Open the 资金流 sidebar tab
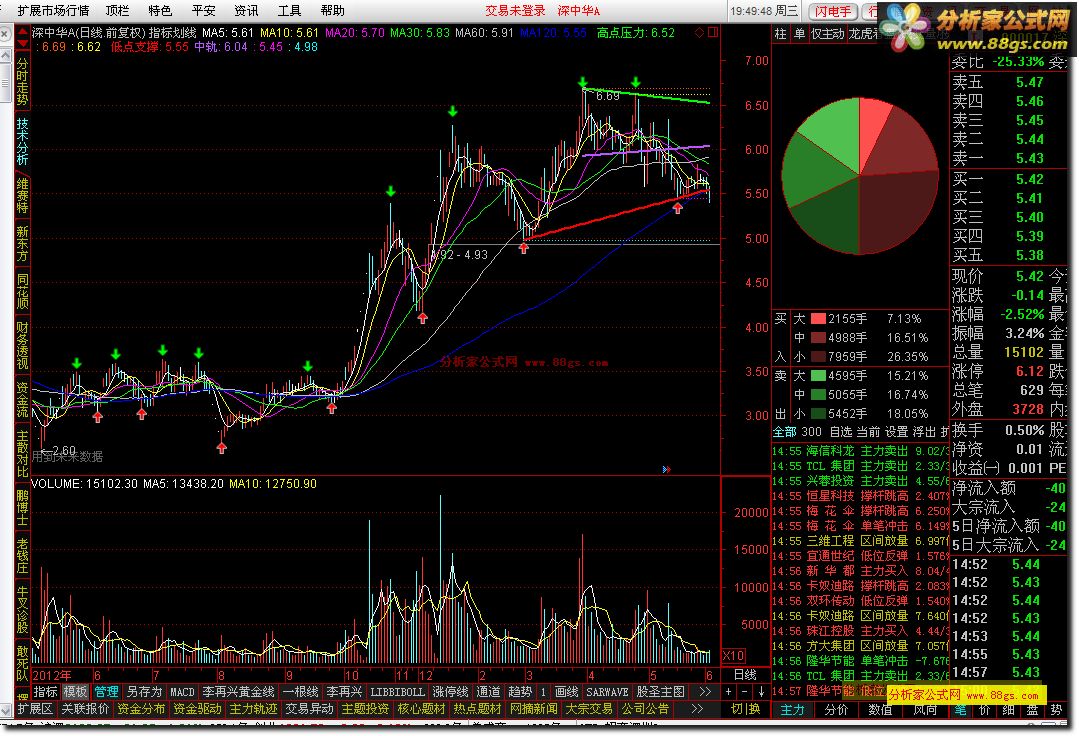 [22, 400]
